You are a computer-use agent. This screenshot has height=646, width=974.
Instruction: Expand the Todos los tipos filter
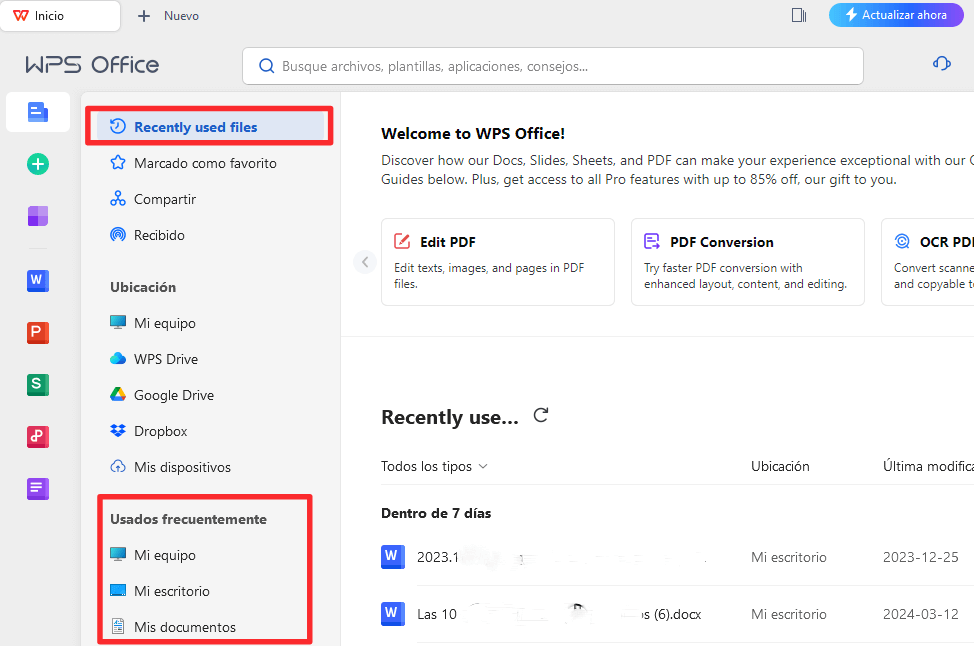coord(434,466)
